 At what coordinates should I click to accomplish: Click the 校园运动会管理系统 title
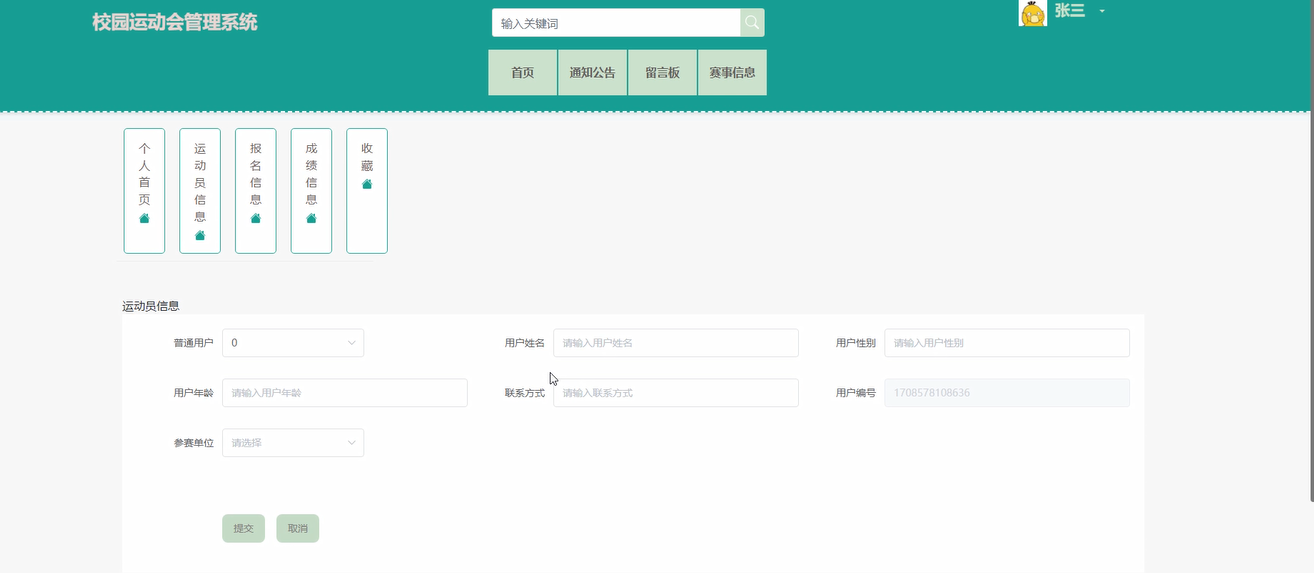point(175,22)
